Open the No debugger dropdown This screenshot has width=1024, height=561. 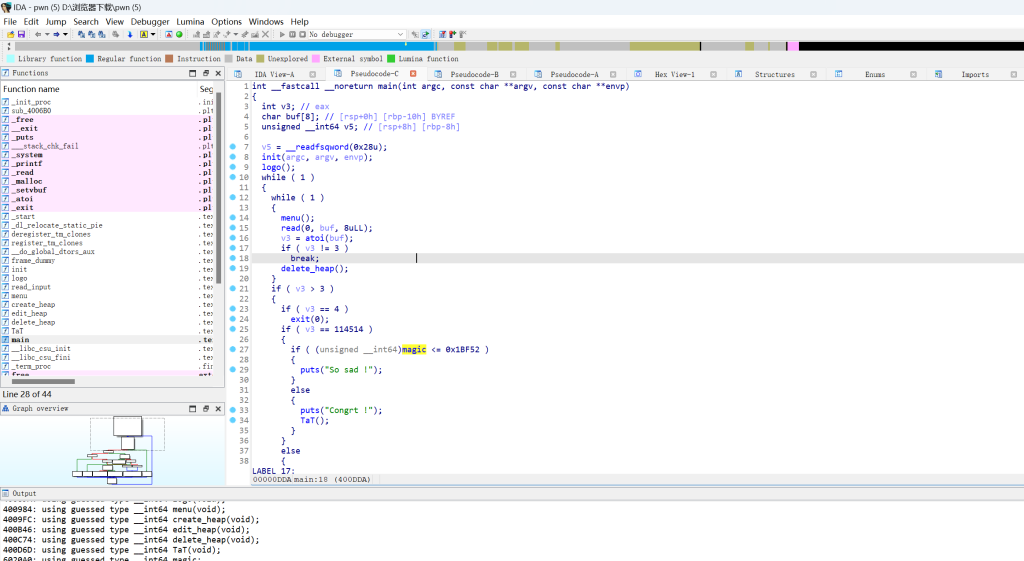[401, 34]
